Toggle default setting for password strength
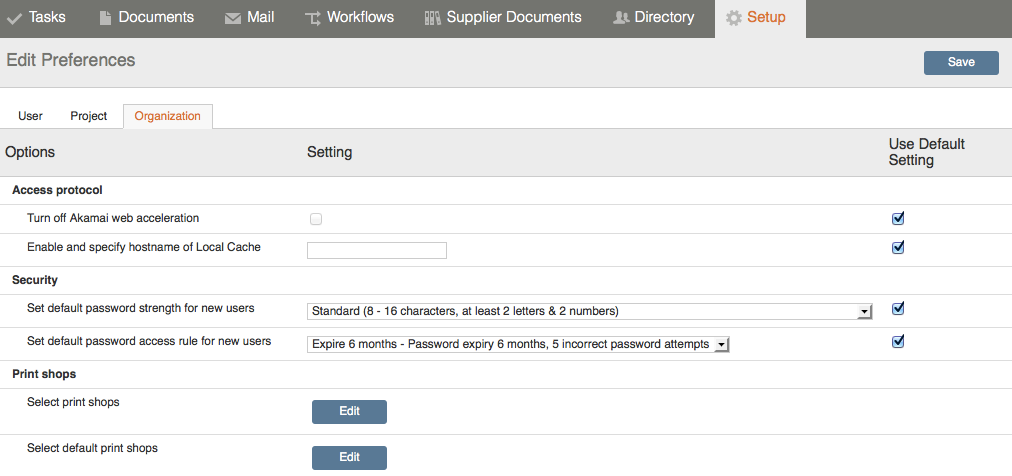The width and height of the screenshot is (1012, 476). coord(897,308)
